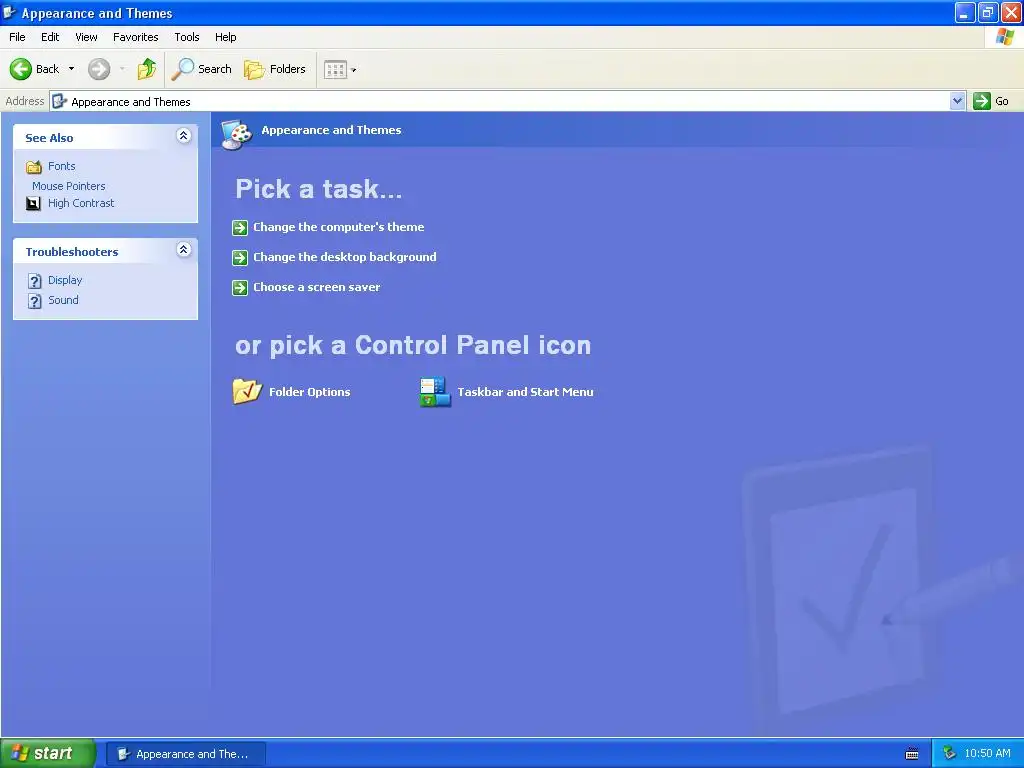Viewport: 1024px width, 768px height.
Task: Open the Fonts link
Action: [61, 166]
